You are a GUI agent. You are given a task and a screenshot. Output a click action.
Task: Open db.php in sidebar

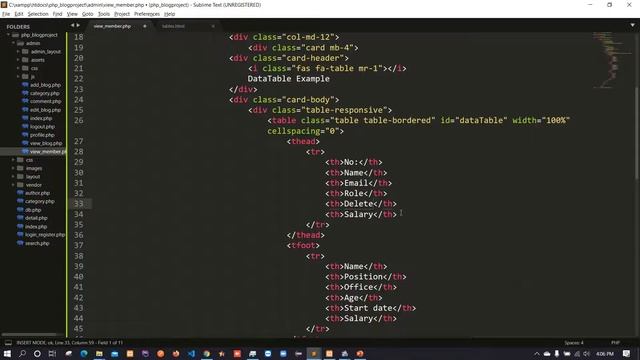33,210
